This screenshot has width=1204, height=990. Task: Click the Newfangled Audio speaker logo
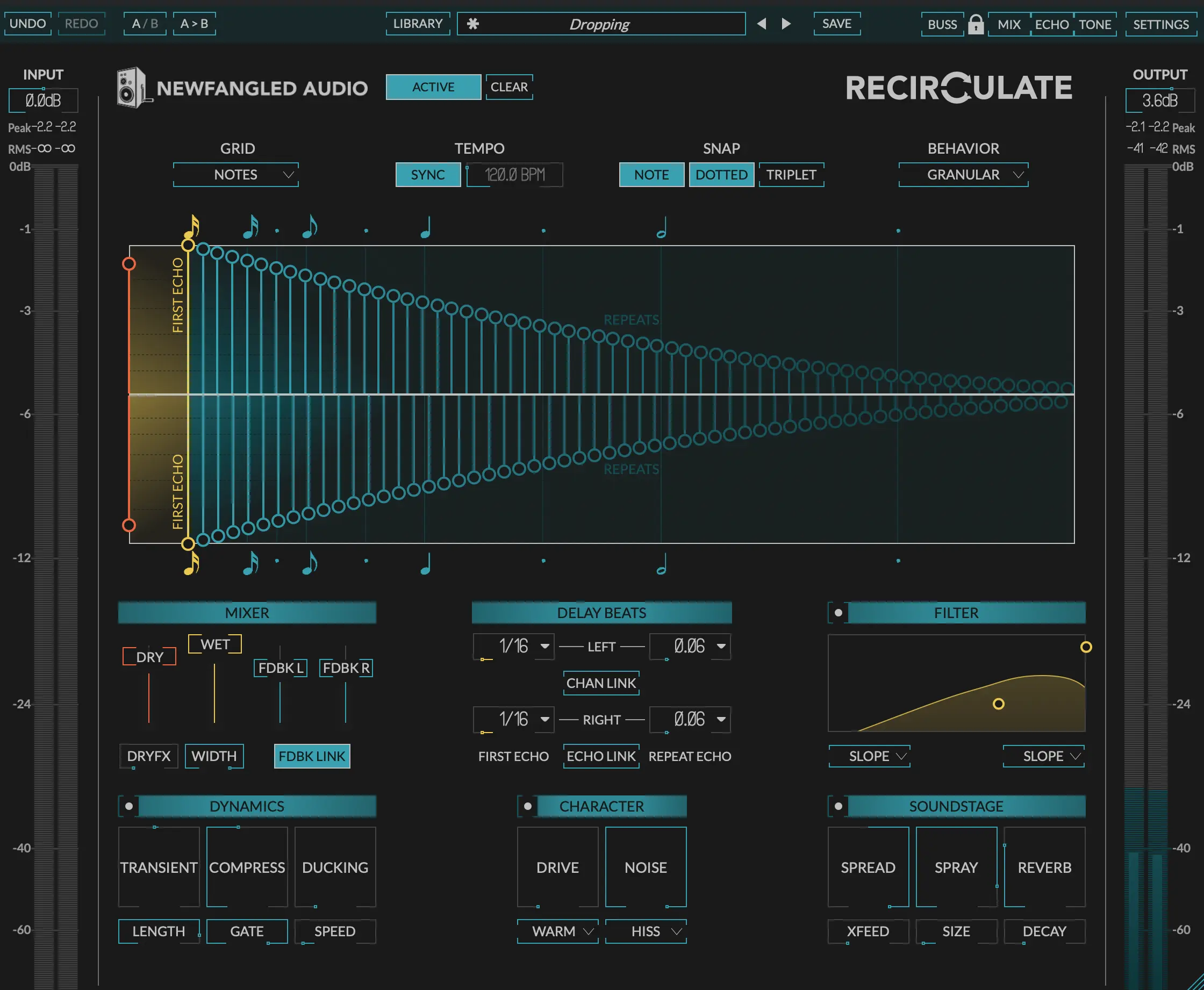click(x=132, y=87)
